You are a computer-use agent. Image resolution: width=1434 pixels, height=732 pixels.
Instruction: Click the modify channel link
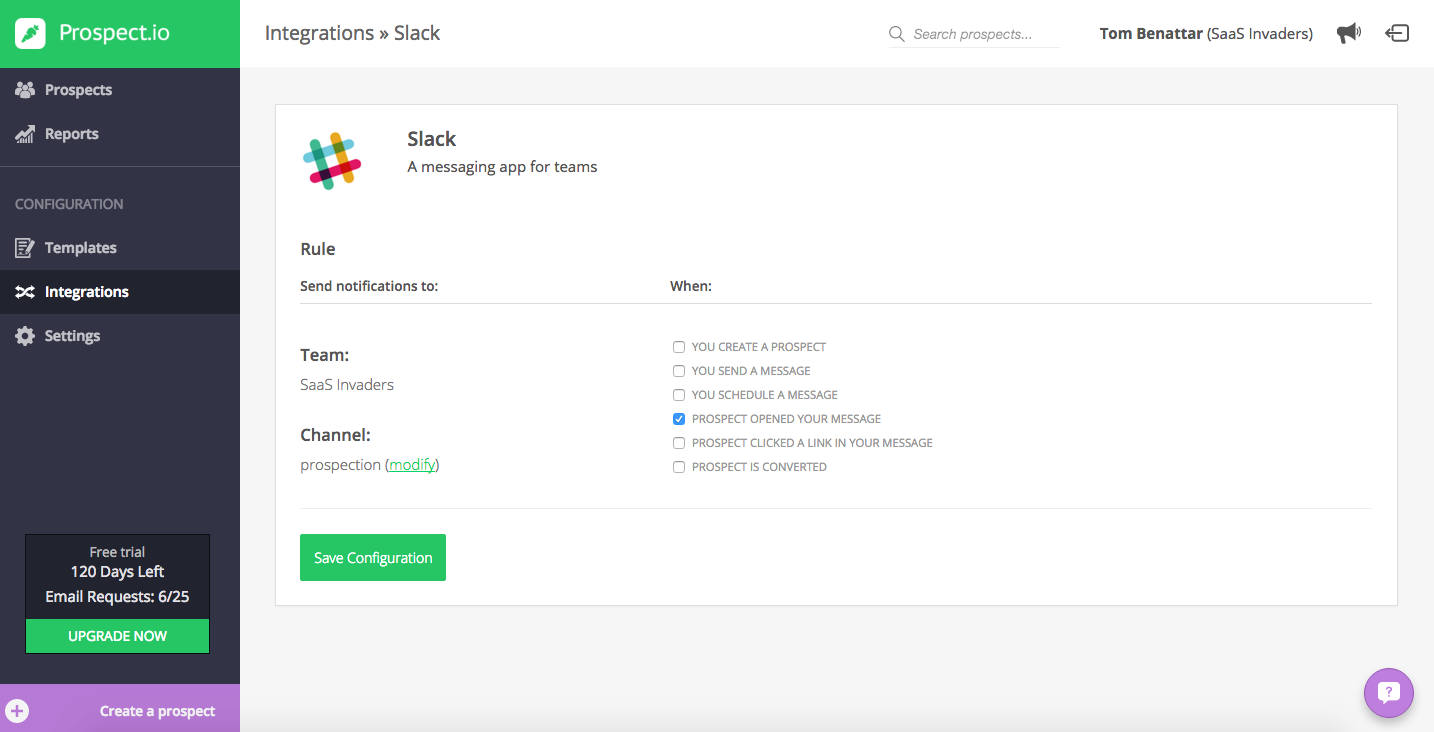[412, 465]
